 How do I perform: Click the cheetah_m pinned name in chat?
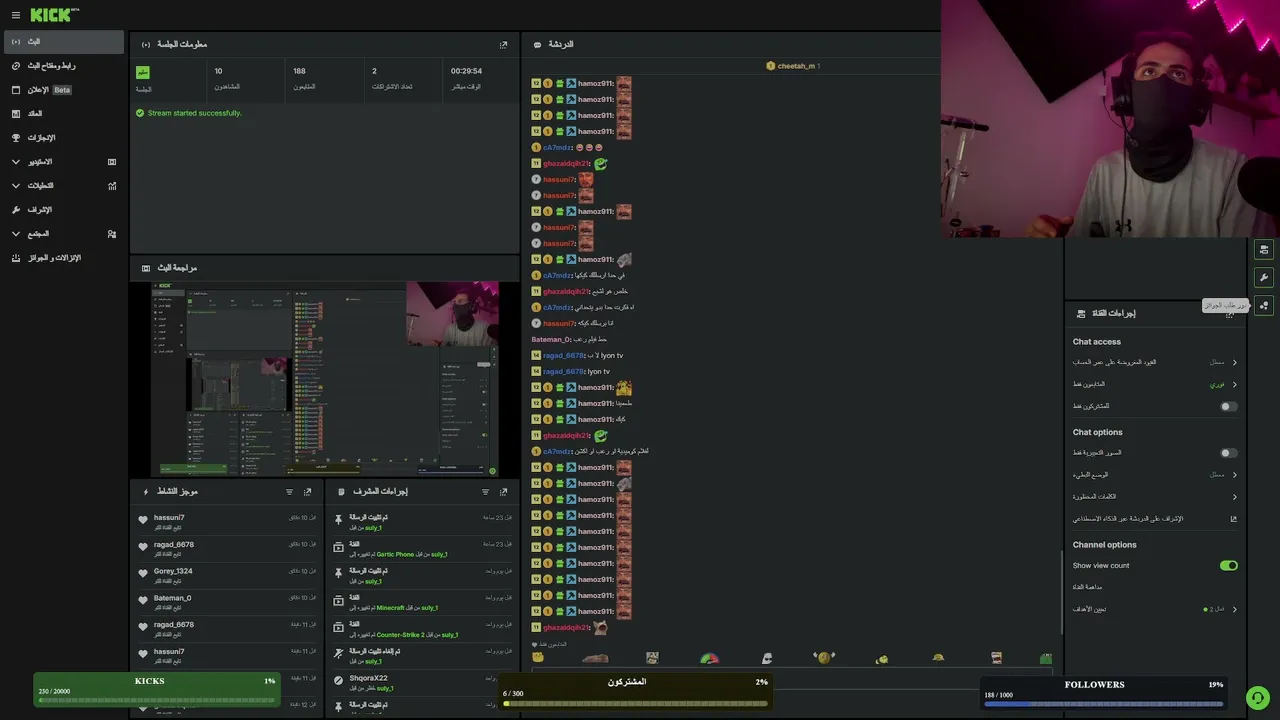[x=795, y=66]
